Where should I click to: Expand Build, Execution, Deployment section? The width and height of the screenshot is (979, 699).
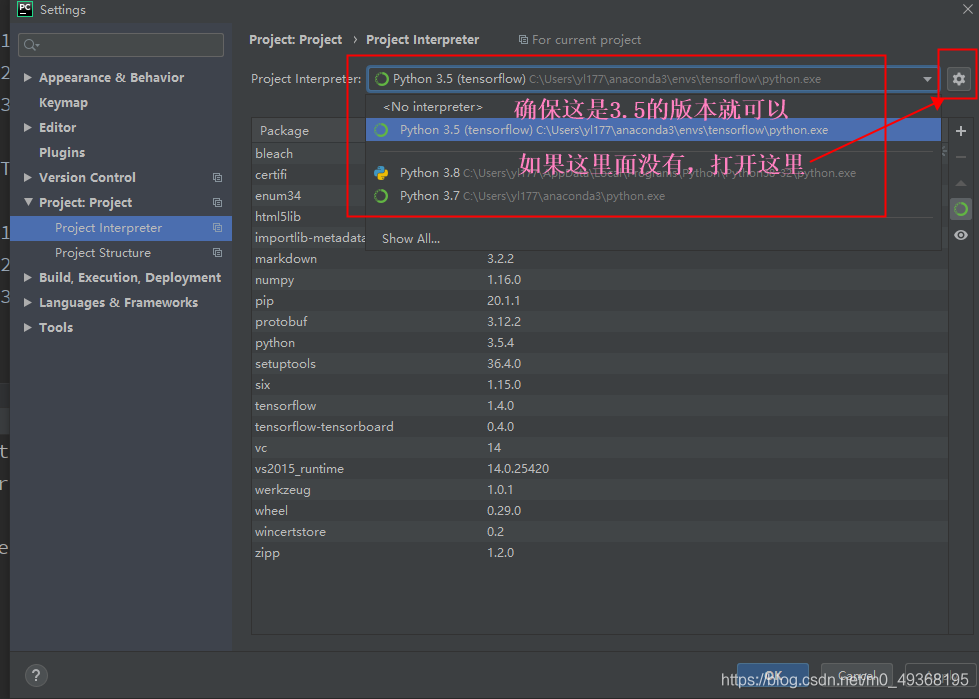tap(27, 277)
